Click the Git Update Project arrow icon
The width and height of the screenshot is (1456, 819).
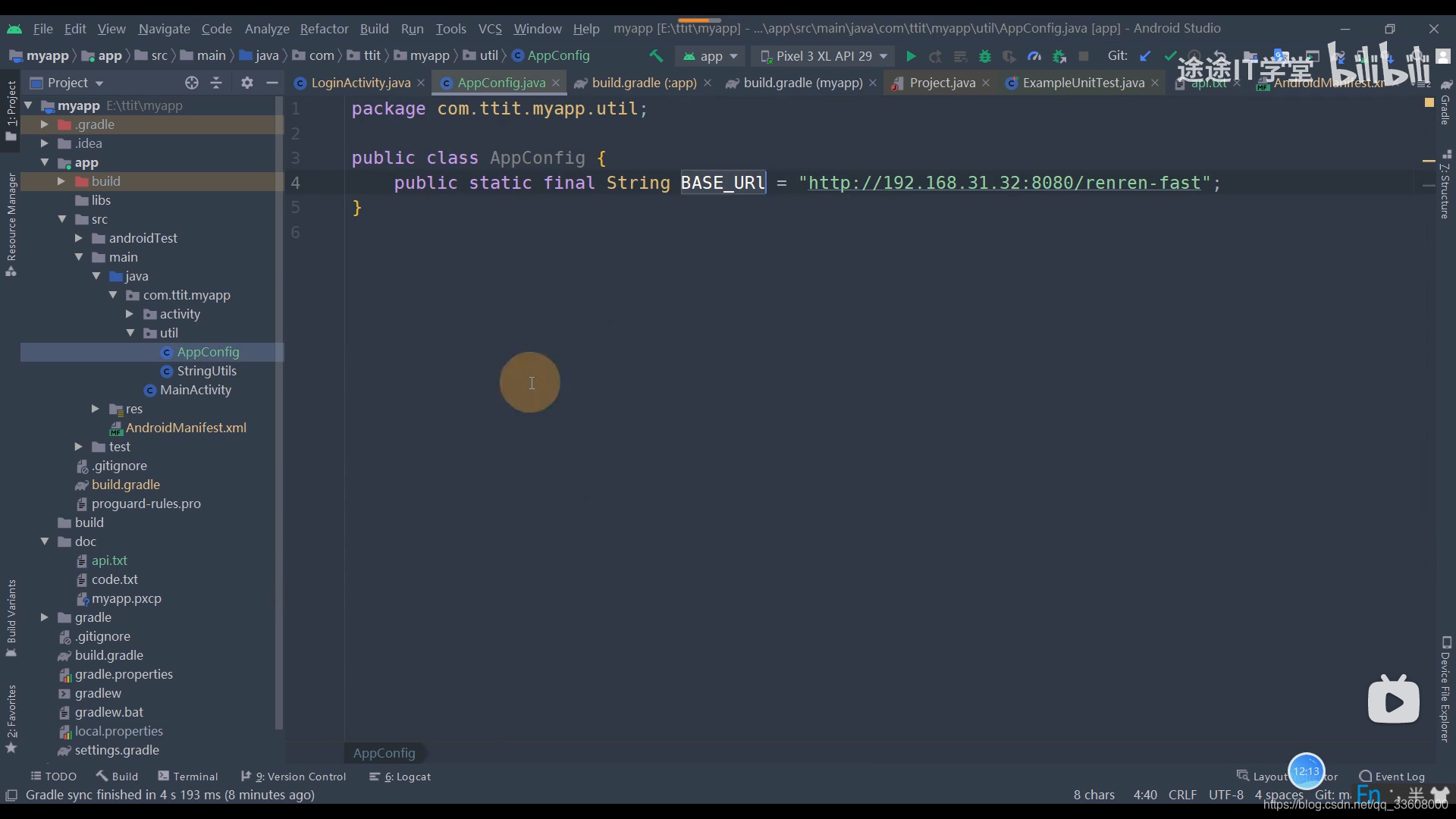(1145, 56)
